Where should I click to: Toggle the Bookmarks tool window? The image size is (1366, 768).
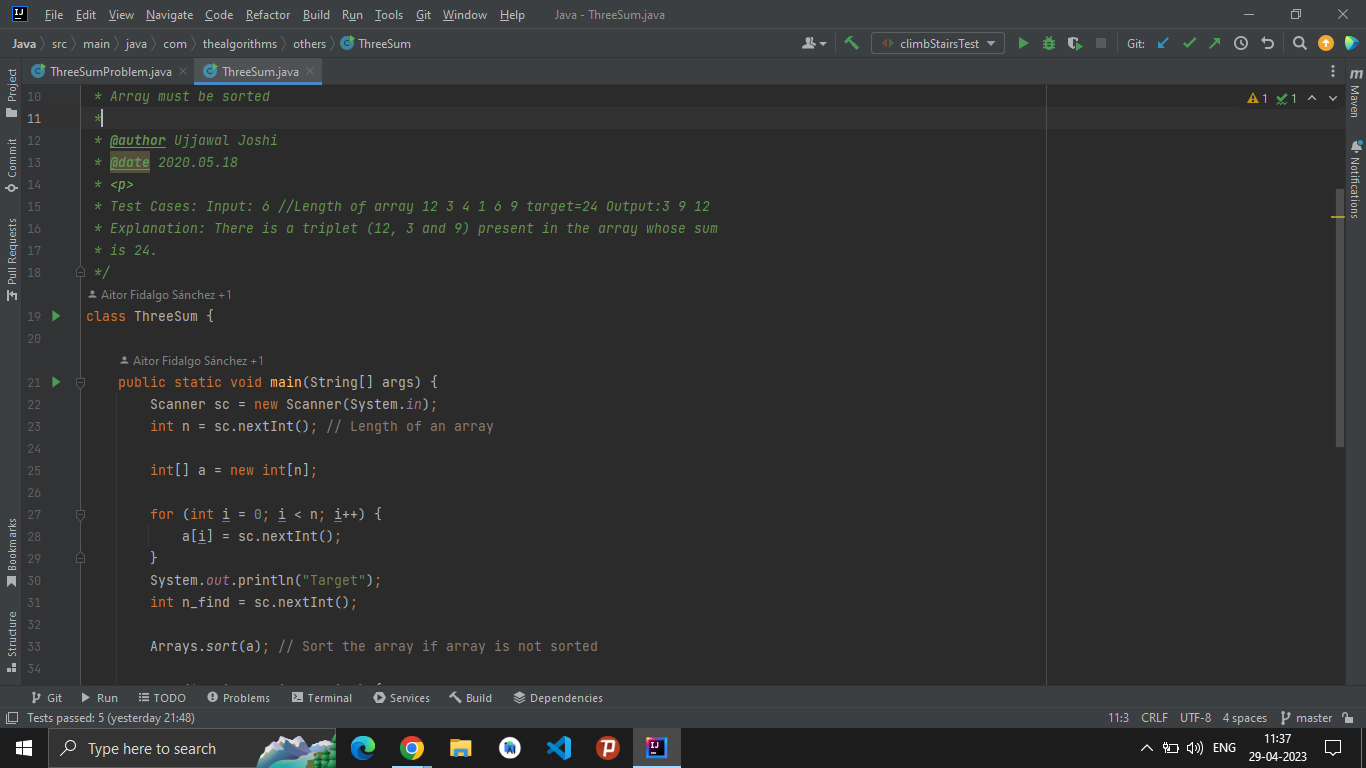[12, 552]
